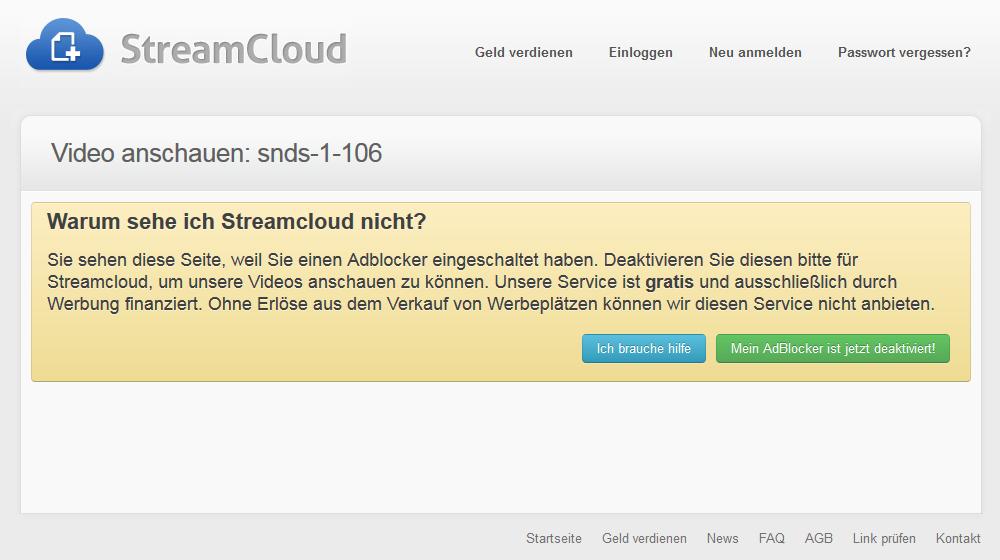Open the Startseite footer link
This screenshot has width=1000, height=560.
pos(554,538)
